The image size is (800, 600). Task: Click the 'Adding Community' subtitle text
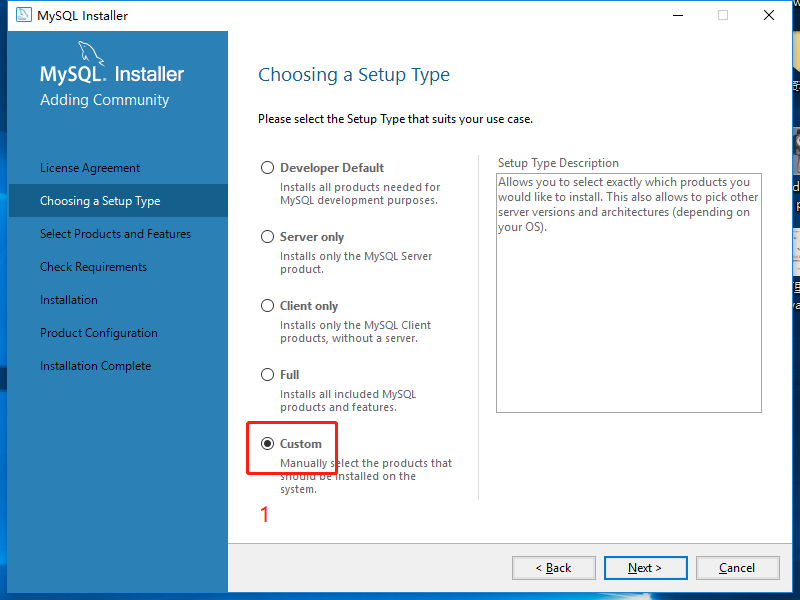(x=105, y=100)
